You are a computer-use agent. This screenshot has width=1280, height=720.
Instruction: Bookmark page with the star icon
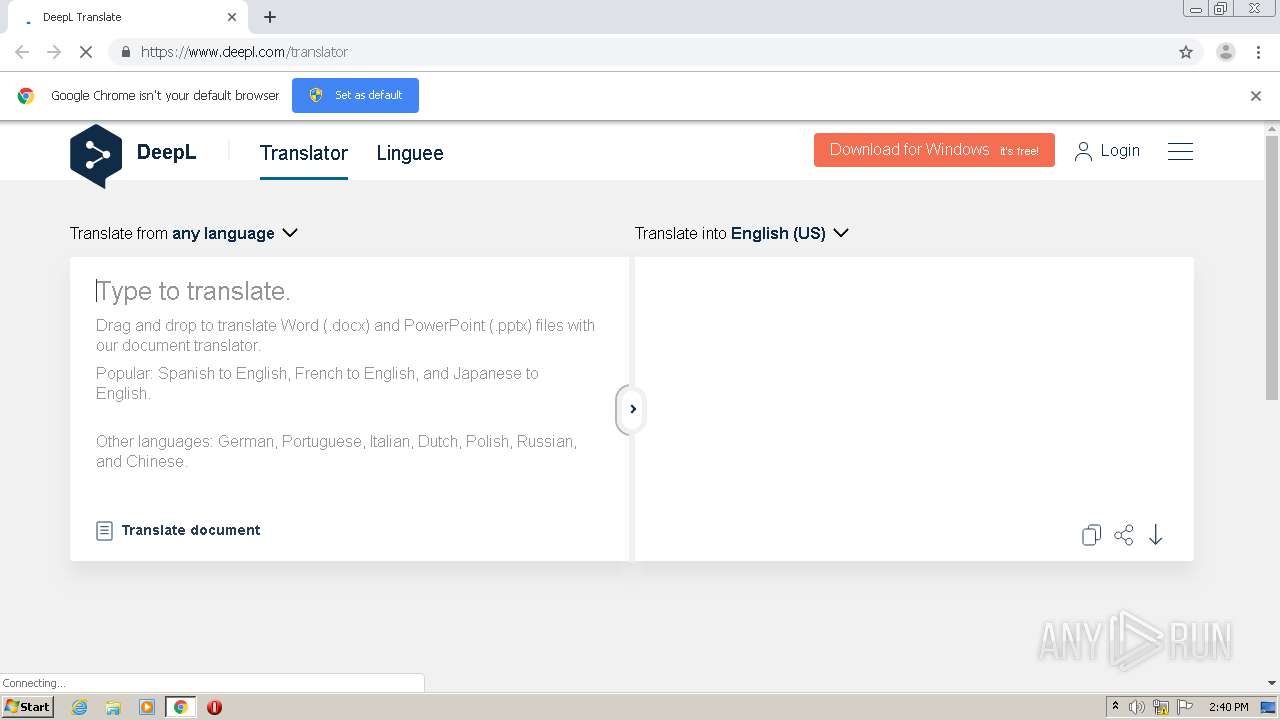pos(1186,52)
